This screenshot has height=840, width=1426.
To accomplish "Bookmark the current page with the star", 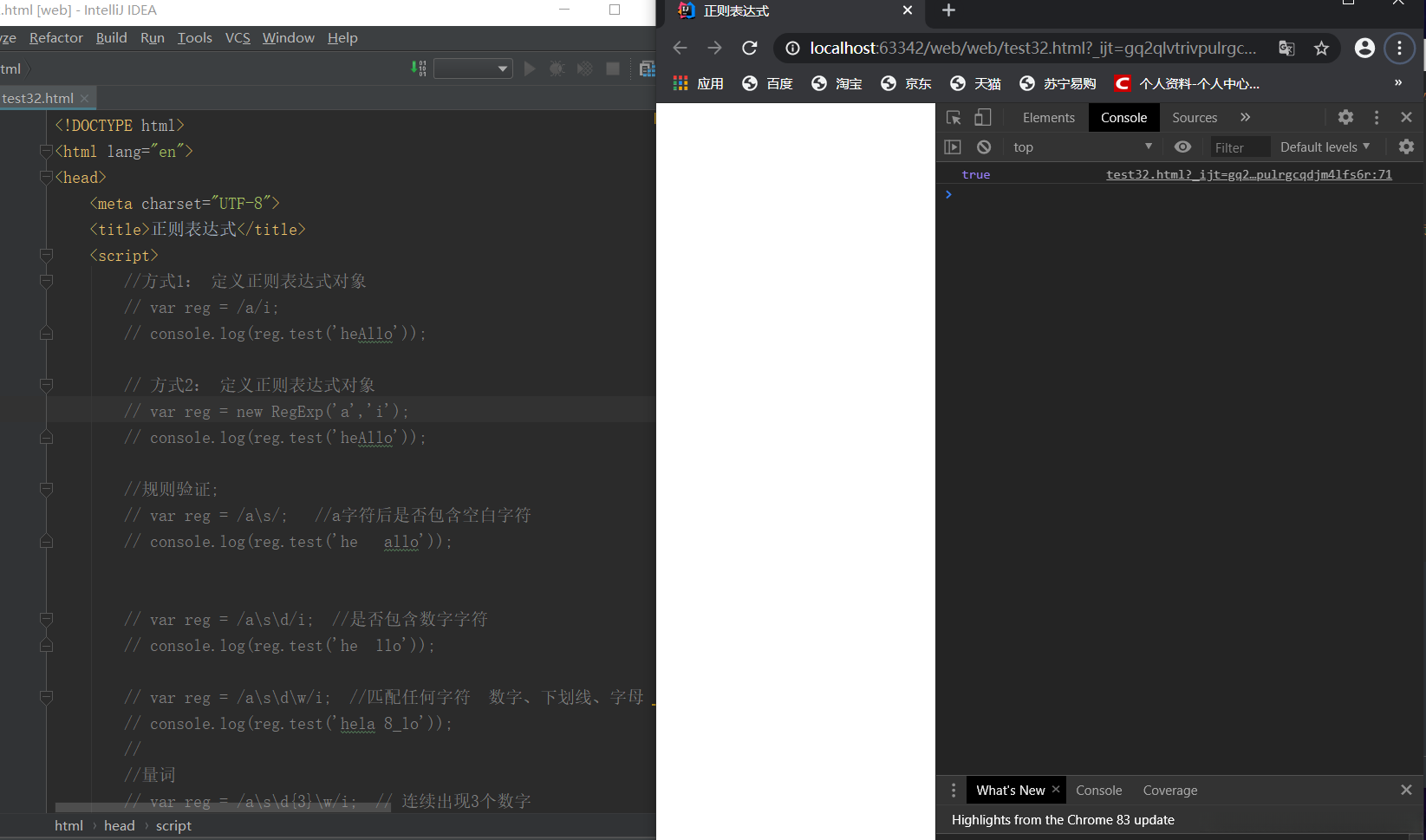I will (1321, 48).
